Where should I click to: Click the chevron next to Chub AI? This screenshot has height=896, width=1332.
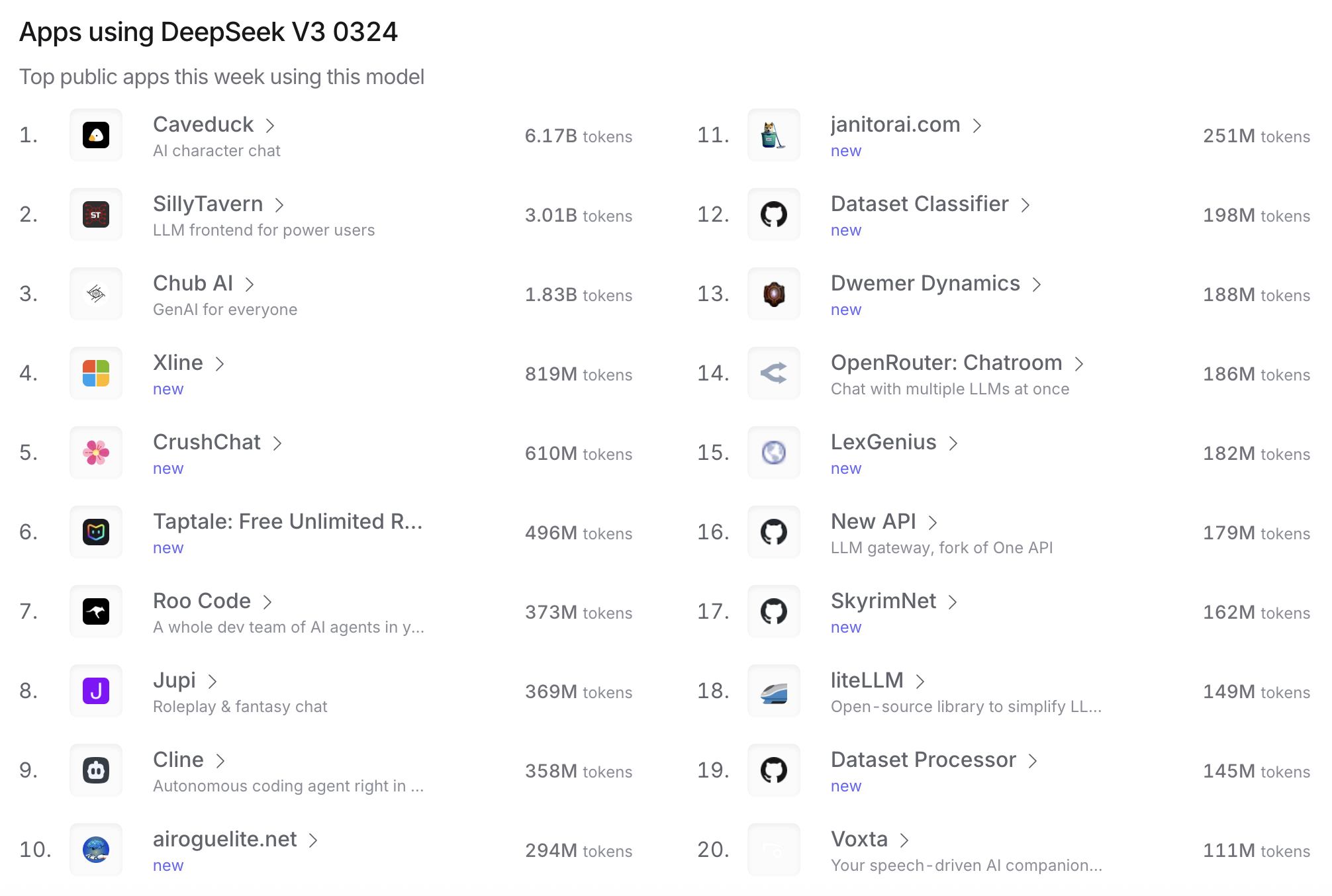click(250, 285)
